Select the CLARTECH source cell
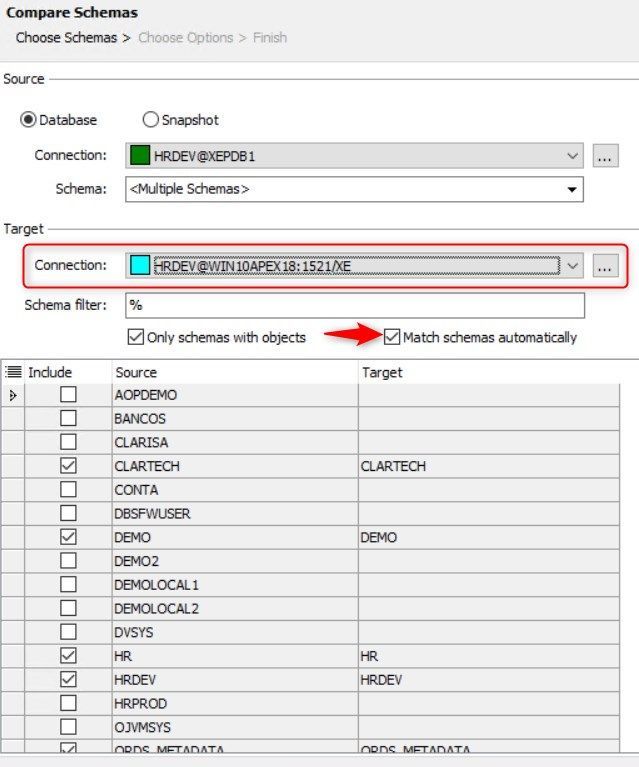Screen dimensions: 639x767 (235, 466)
